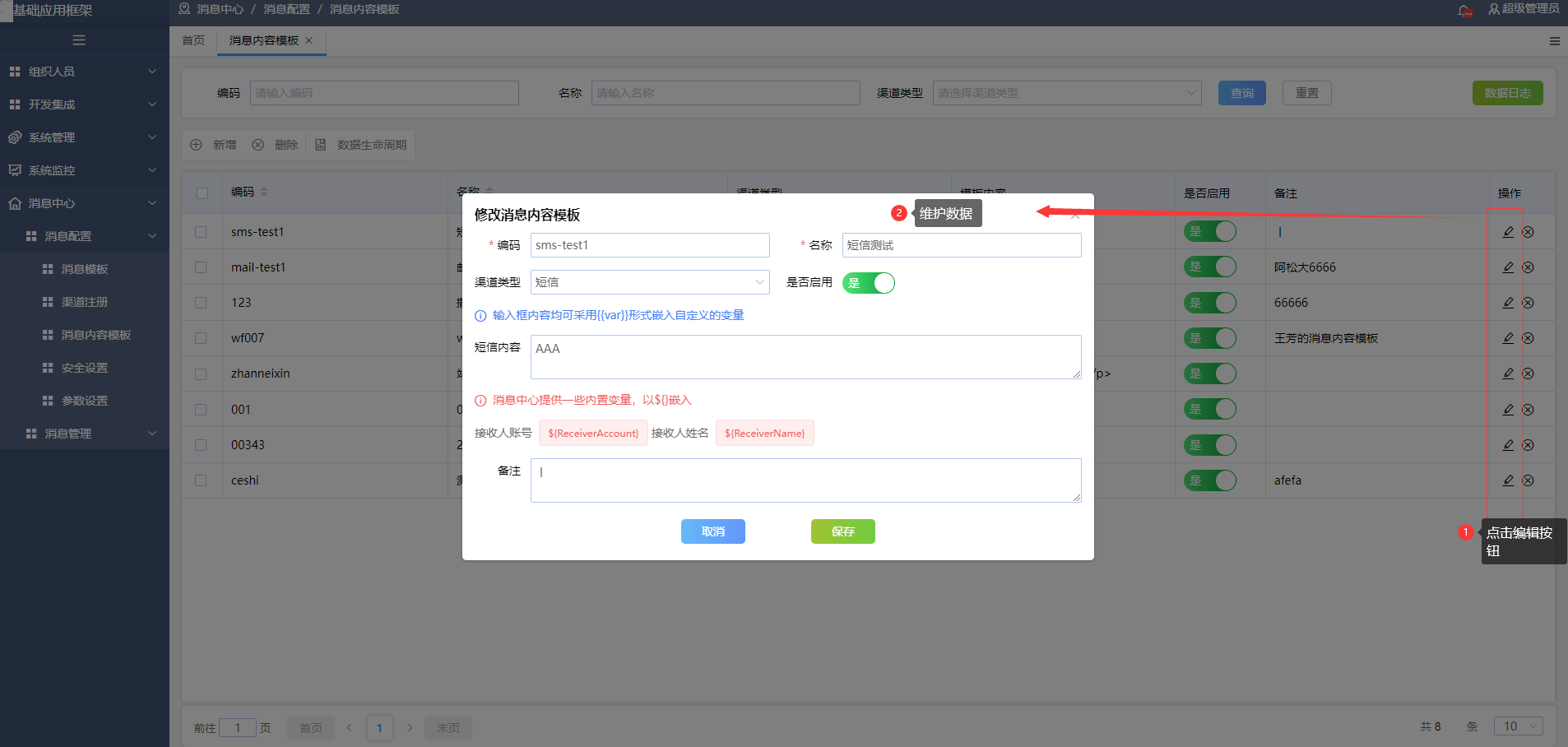The height and width of the screenshot is (747, 1568).
Task: Go to pagination page 1
Action: pos(379,727)
